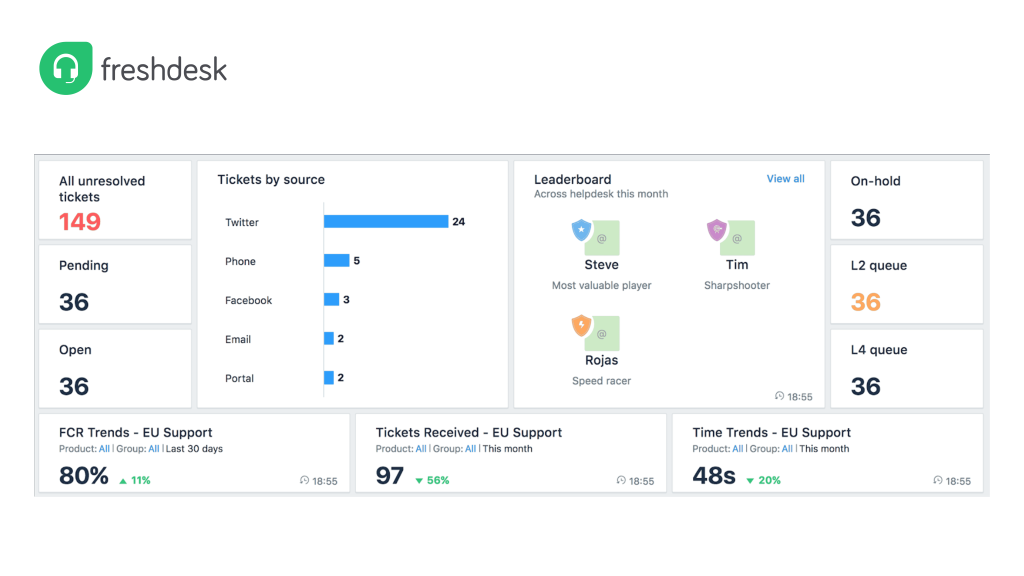1024x576 pixels.
Task: Click the Time Trends clock icon
Action: coord(938,481)
